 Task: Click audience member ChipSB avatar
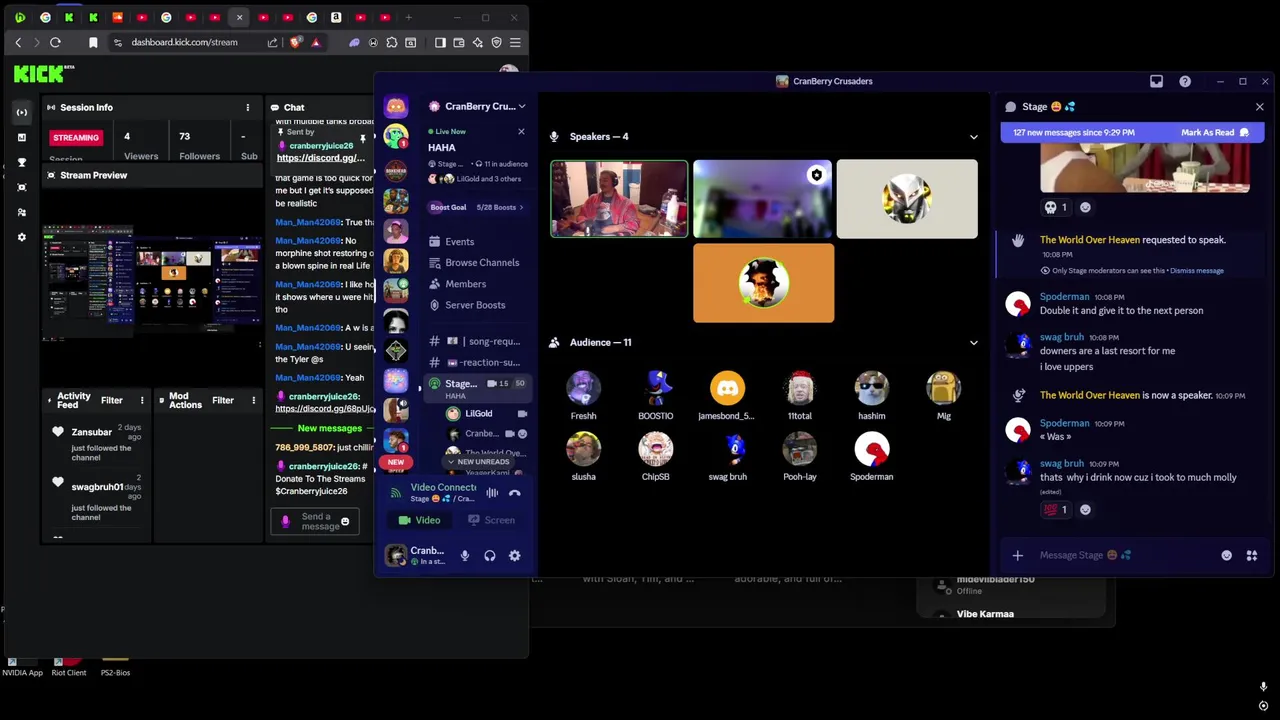click(655, 450)
